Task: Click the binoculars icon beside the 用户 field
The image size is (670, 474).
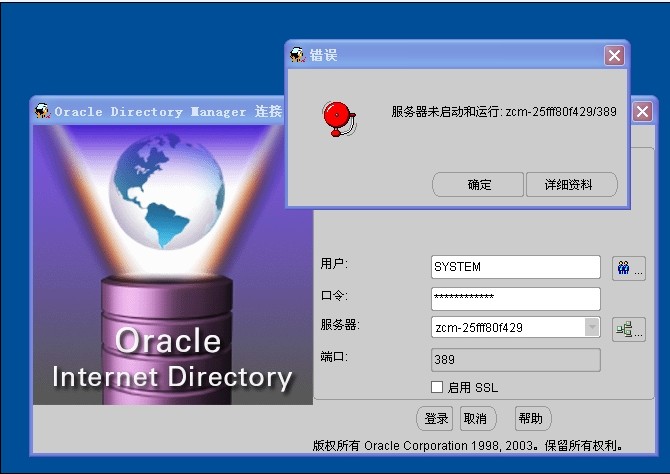Action: [x=628, y=268]
